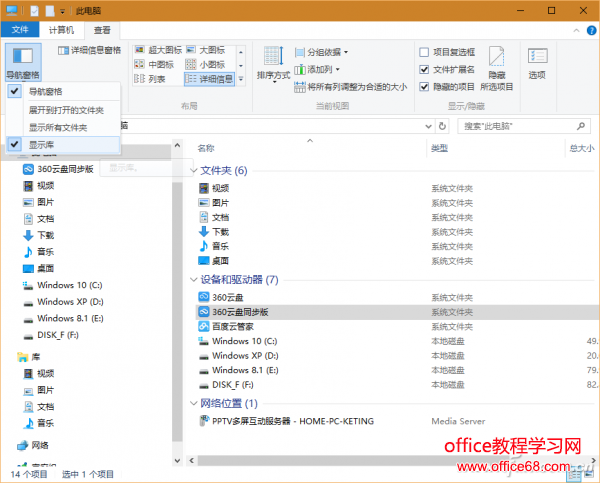Select 小图标 small icons layout

[x=205, y=64]
